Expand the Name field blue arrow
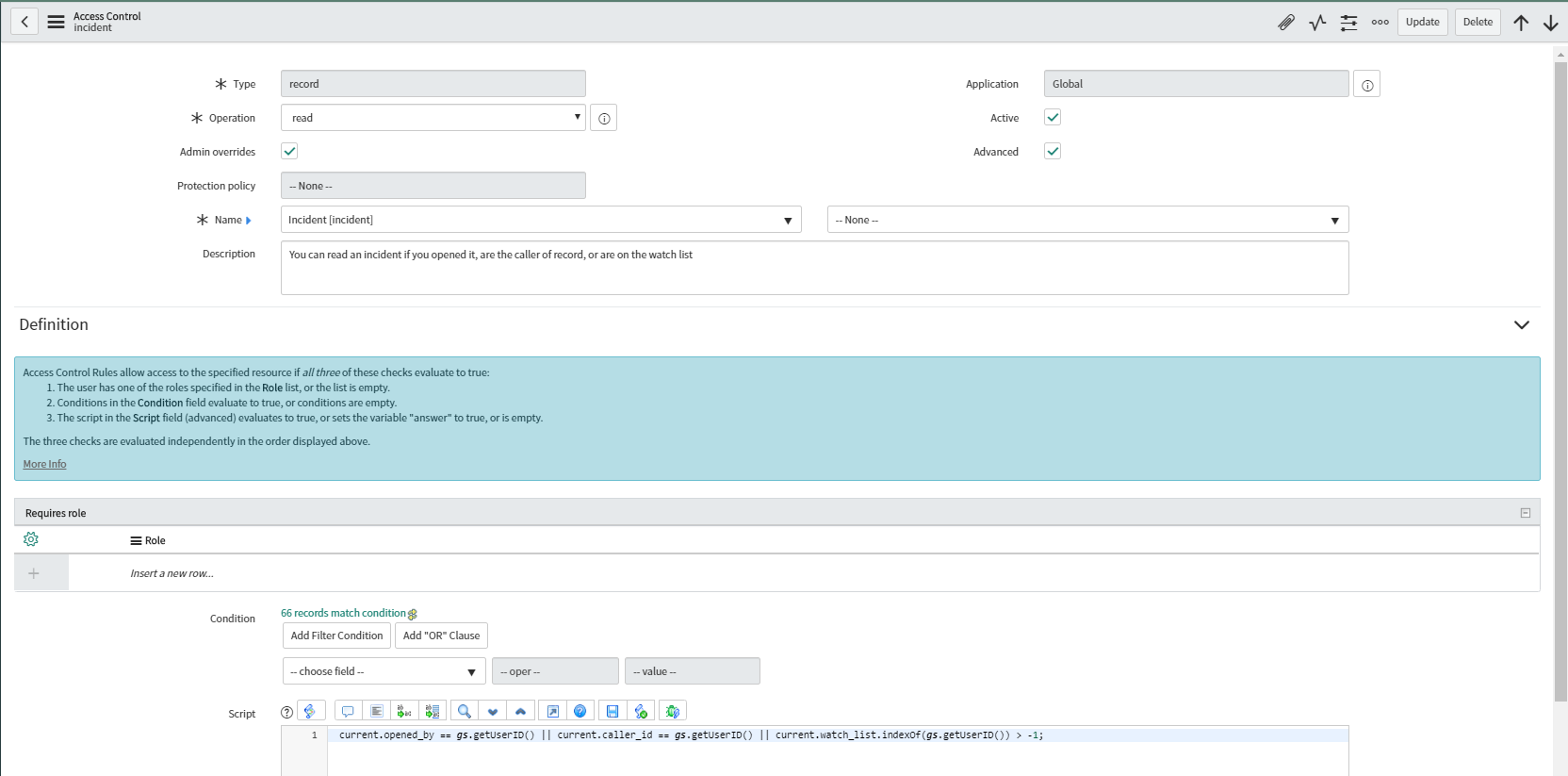 249,221
